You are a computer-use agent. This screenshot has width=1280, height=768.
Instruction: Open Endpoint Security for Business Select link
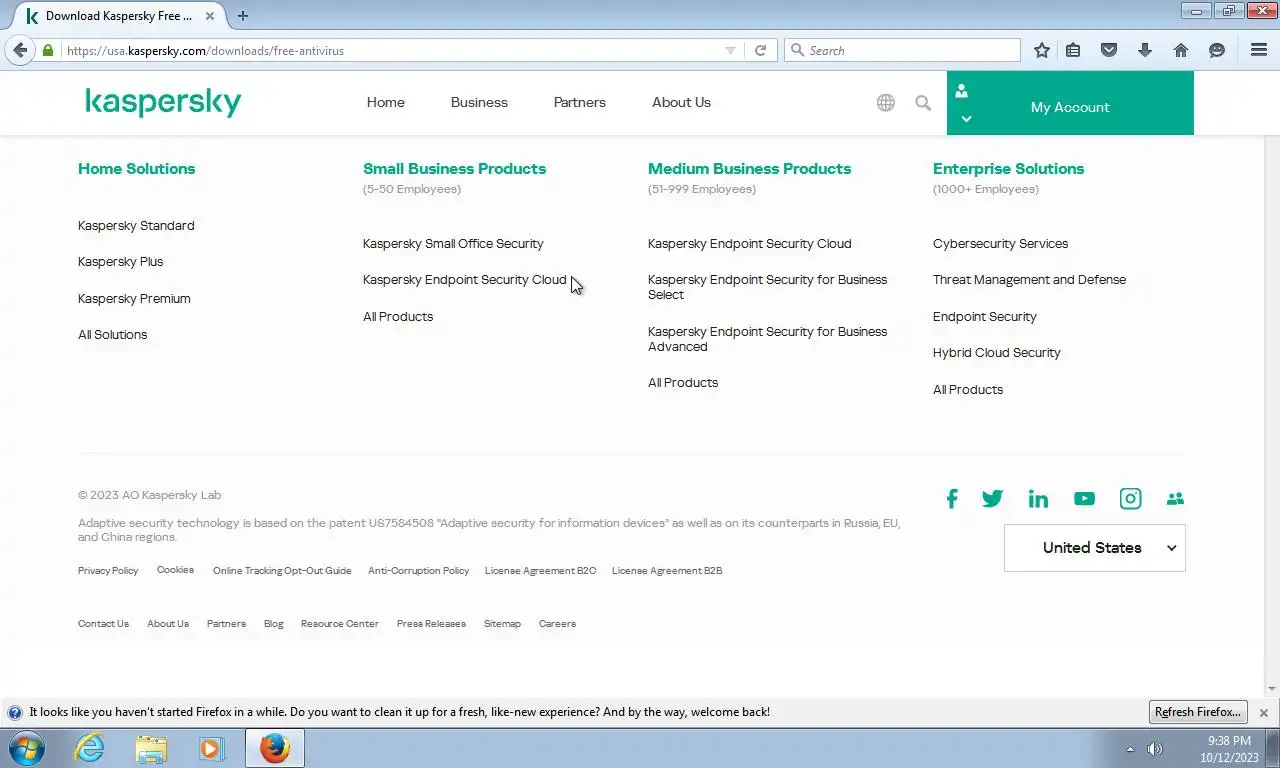767,287
